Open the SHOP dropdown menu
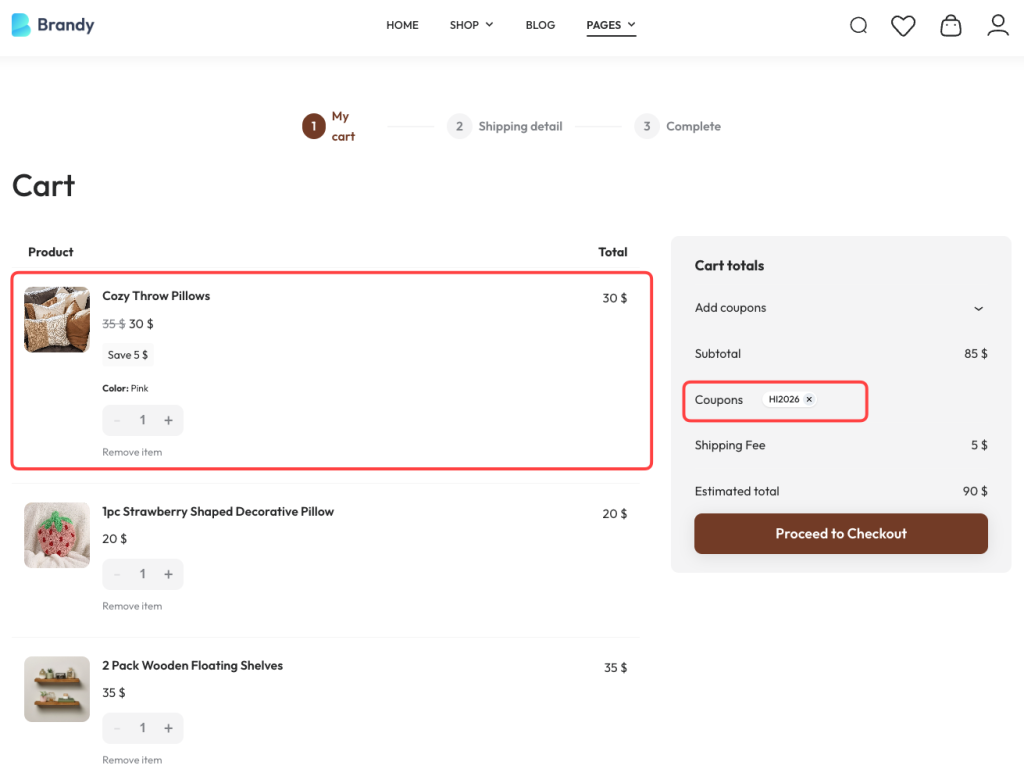1024x783 pixels. 471,25
